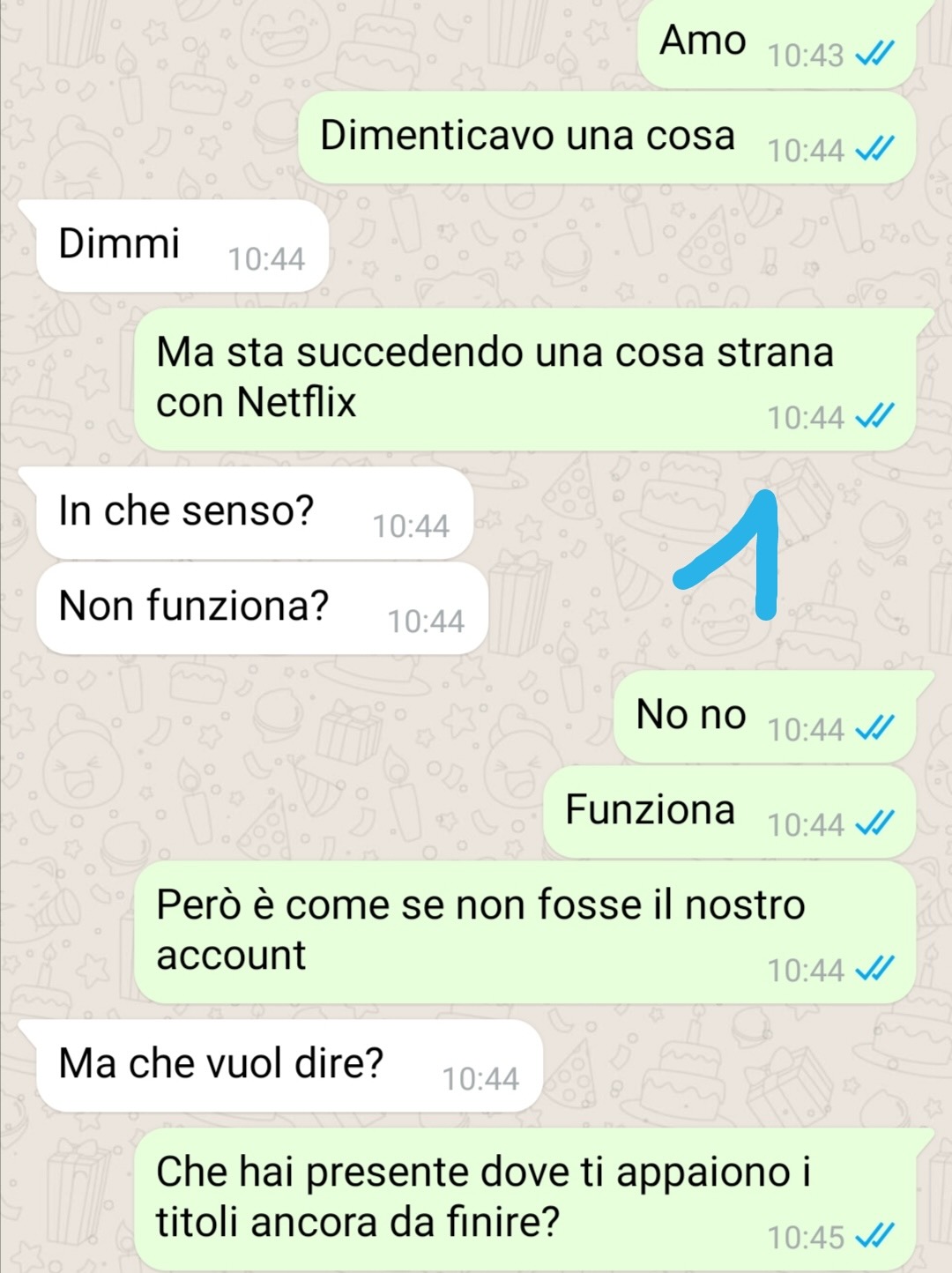Click the blue ticks on the Netflix message

pos(875,416)
